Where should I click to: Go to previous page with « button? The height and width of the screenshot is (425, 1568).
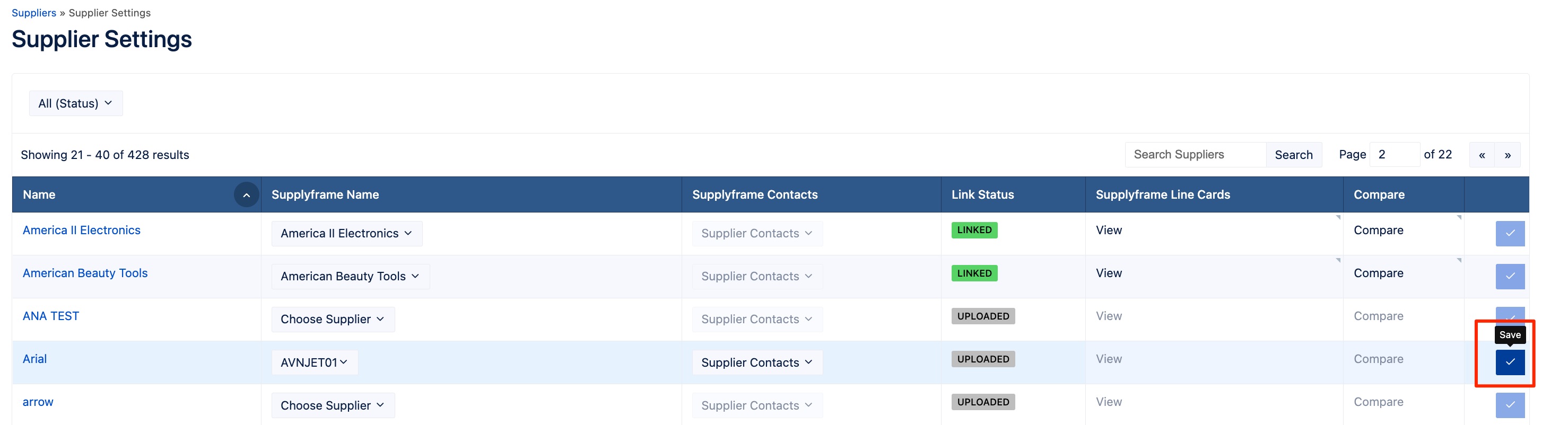(1482, 155)
